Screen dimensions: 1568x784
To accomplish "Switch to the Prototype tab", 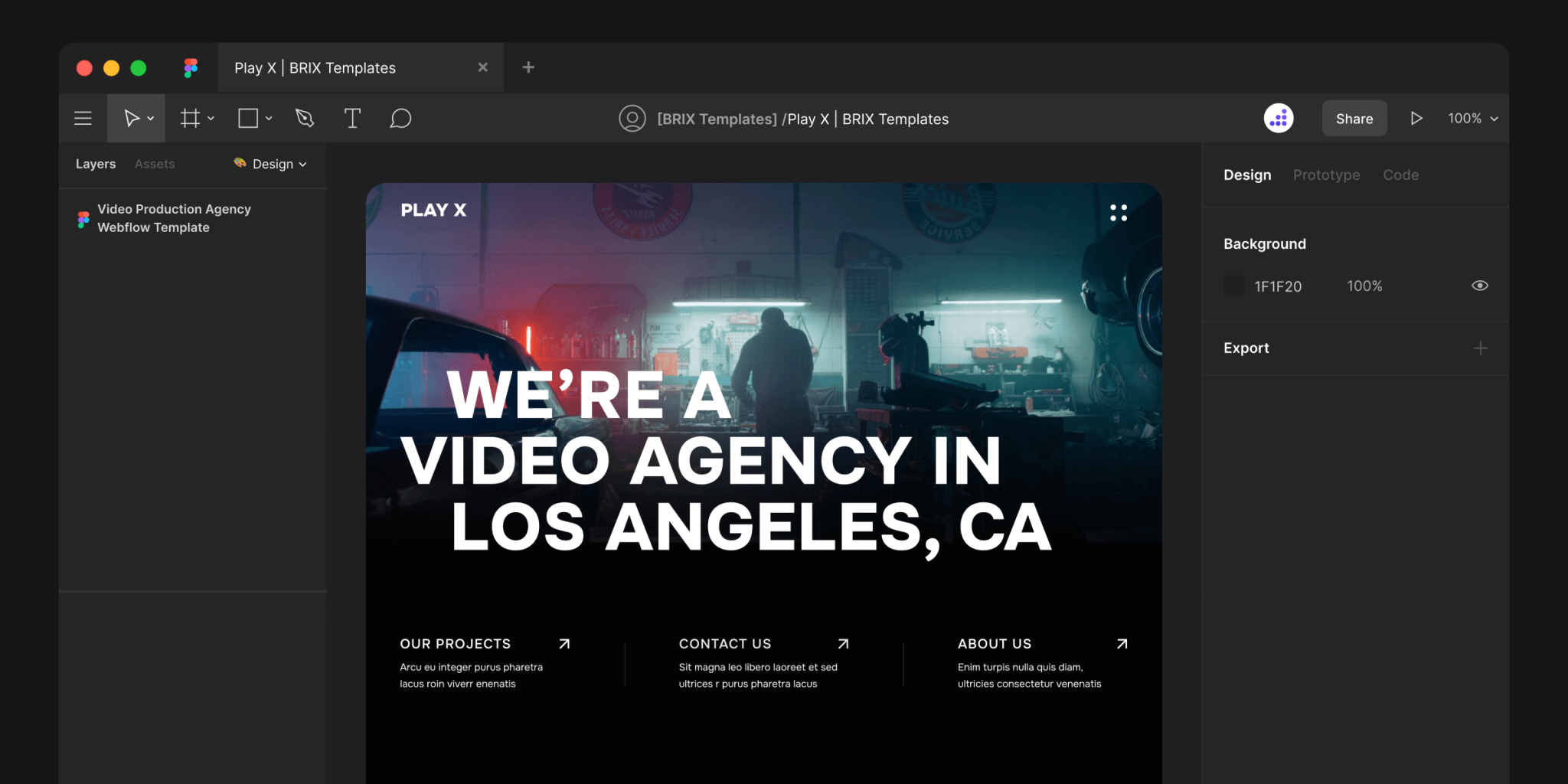I will [1326, 175].
